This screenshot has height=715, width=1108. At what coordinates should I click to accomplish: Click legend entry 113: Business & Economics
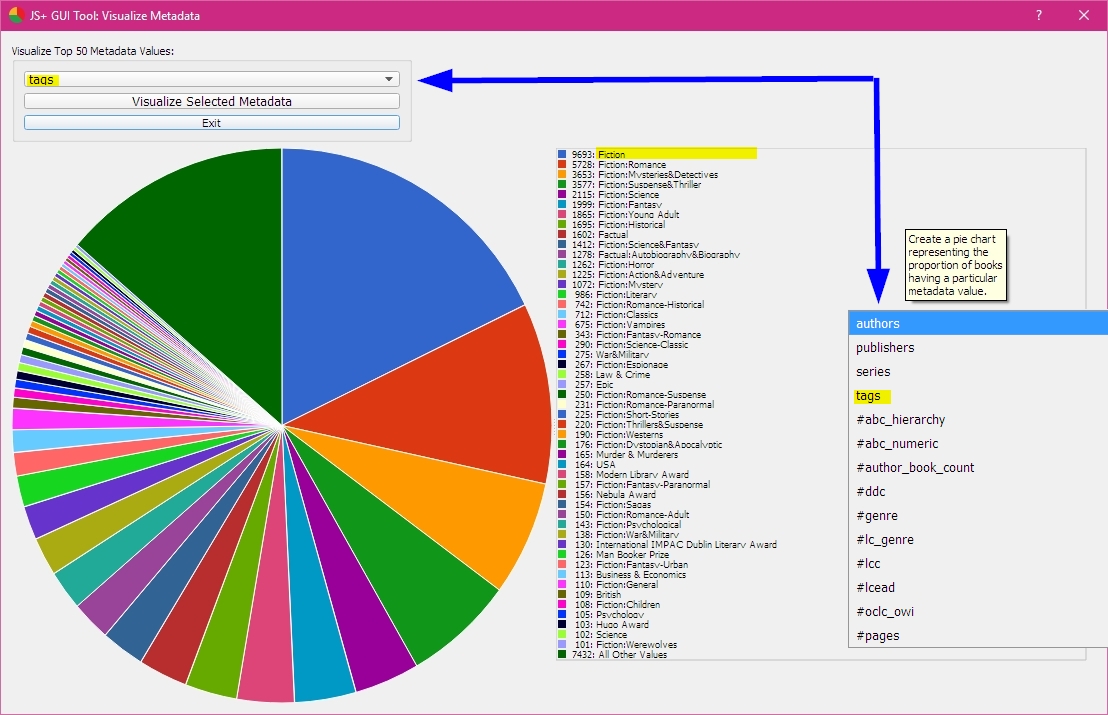coord(630,574)
